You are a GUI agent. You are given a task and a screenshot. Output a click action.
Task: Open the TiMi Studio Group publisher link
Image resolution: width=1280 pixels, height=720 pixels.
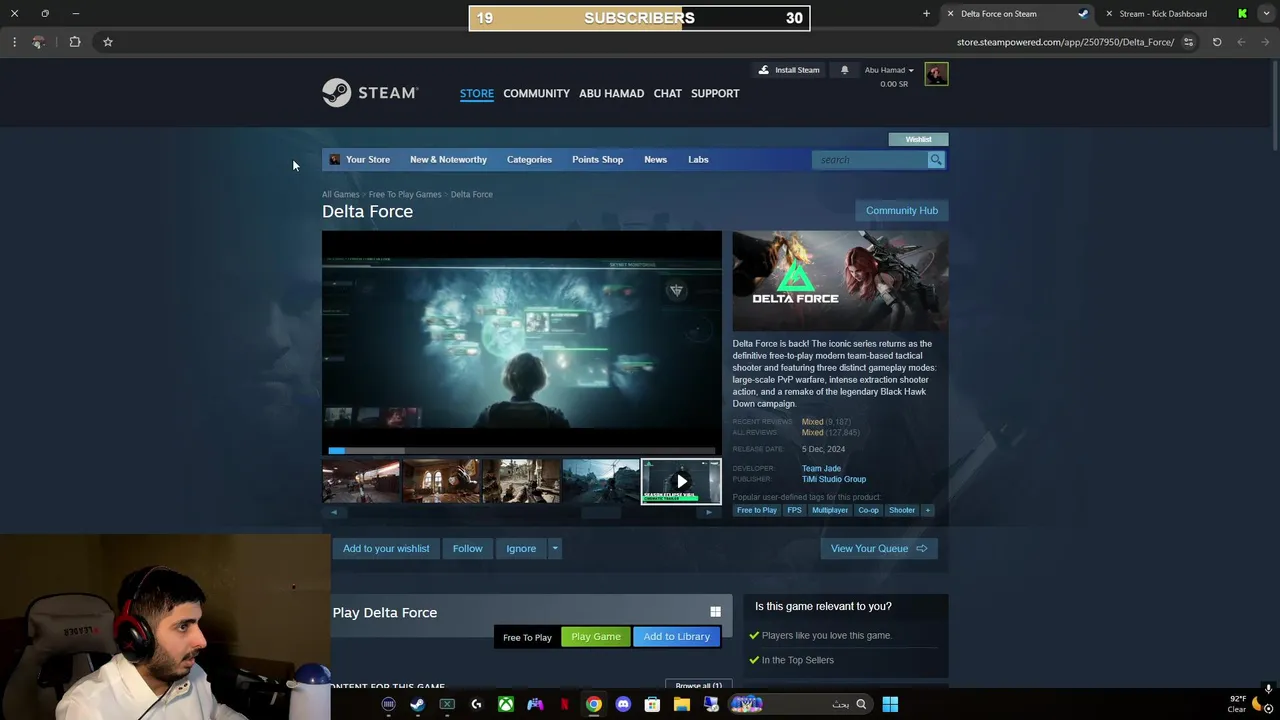click(x=834, y=479)
